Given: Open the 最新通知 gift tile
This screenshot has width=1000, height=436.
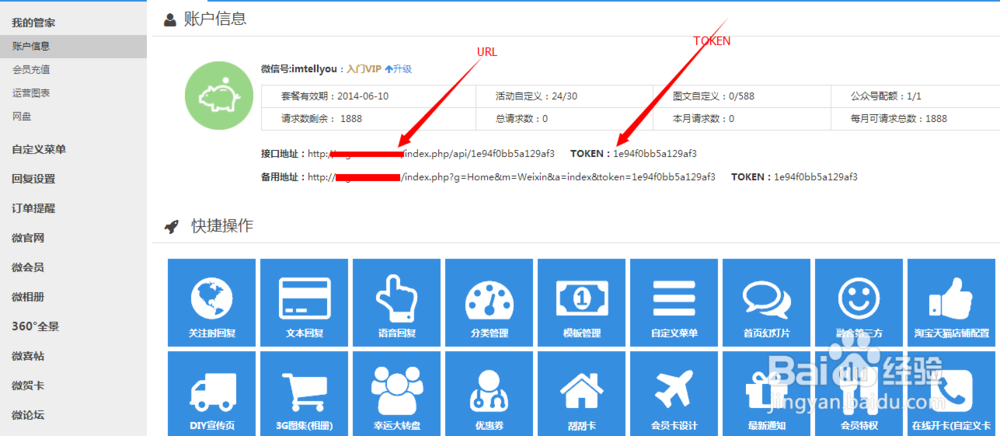Looking at the screenshot, I should (x=767, y=393).
